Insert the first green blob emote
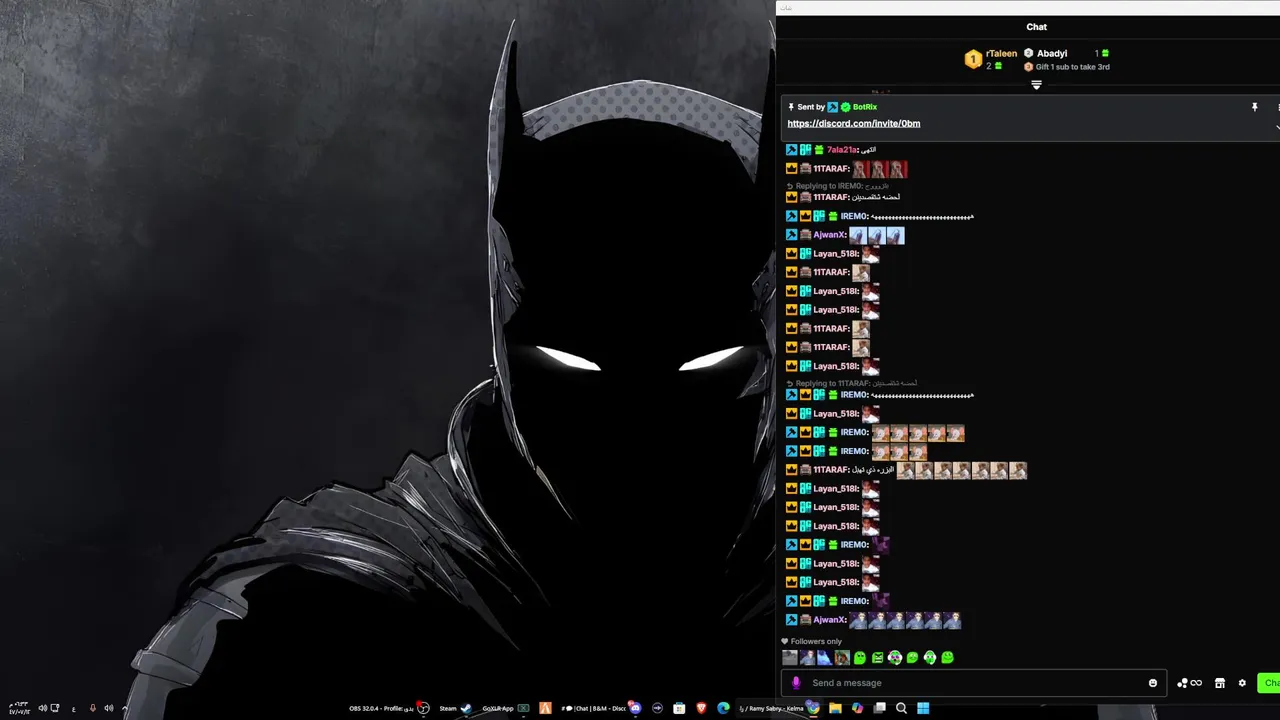This screenshot has width=1280, height=720. click(x=860, y=658)
